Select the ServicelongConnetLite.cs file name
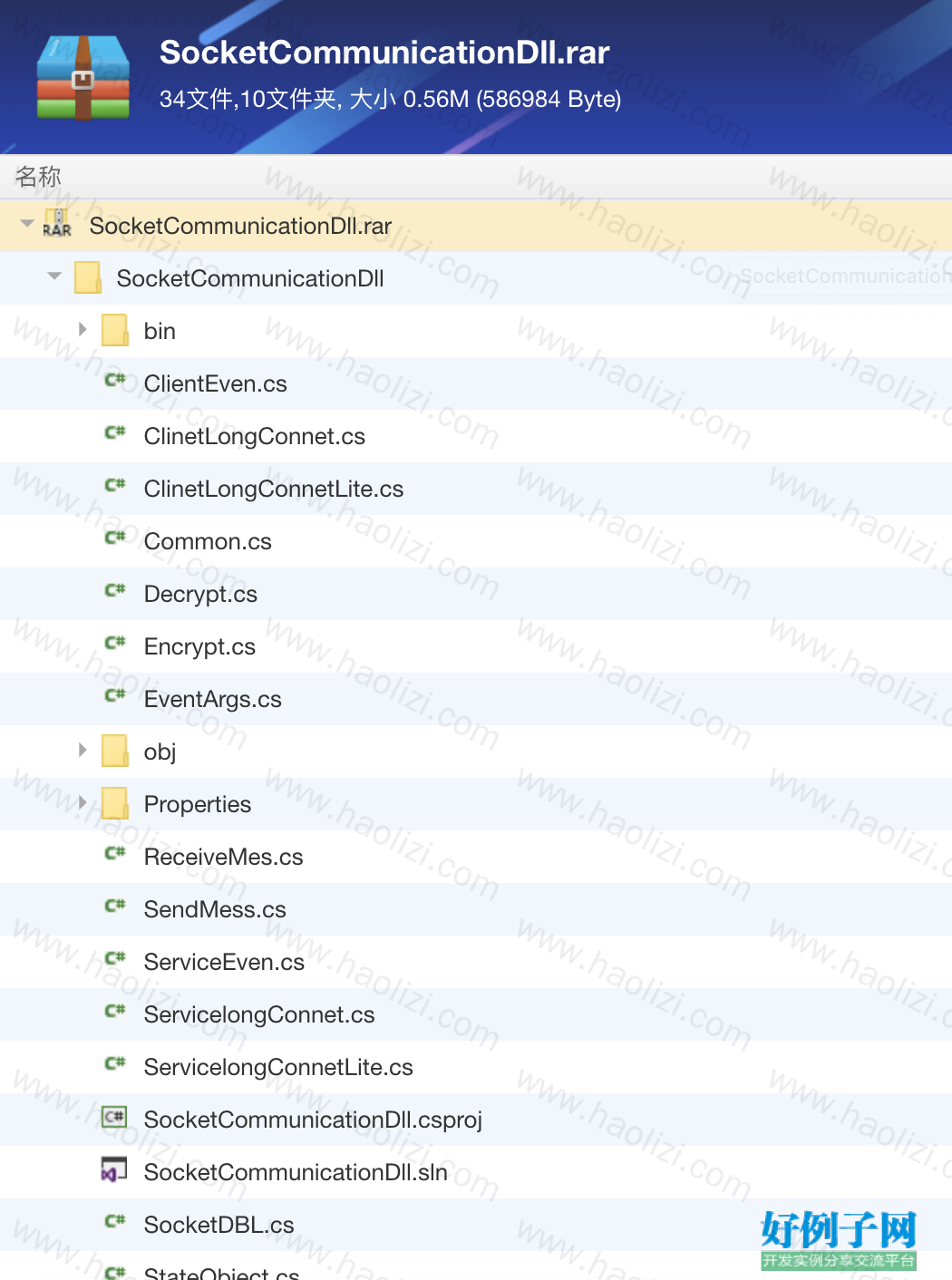 (278, 1067)
